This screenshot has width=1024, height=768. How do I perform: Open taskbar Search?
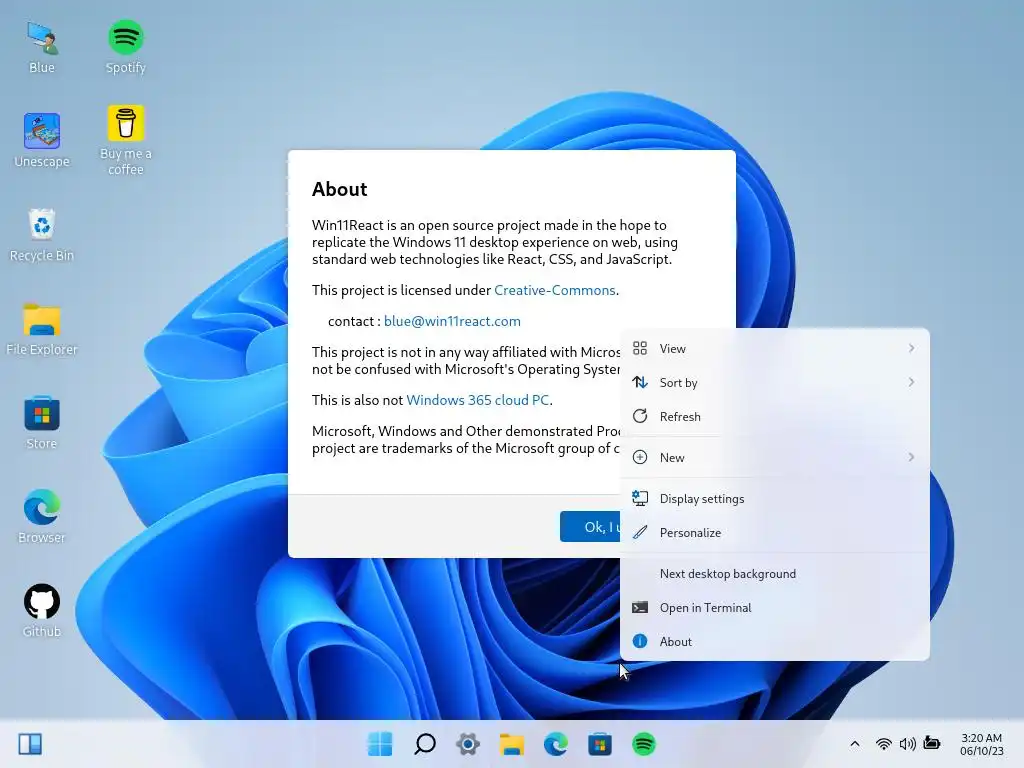click(424, 744)
